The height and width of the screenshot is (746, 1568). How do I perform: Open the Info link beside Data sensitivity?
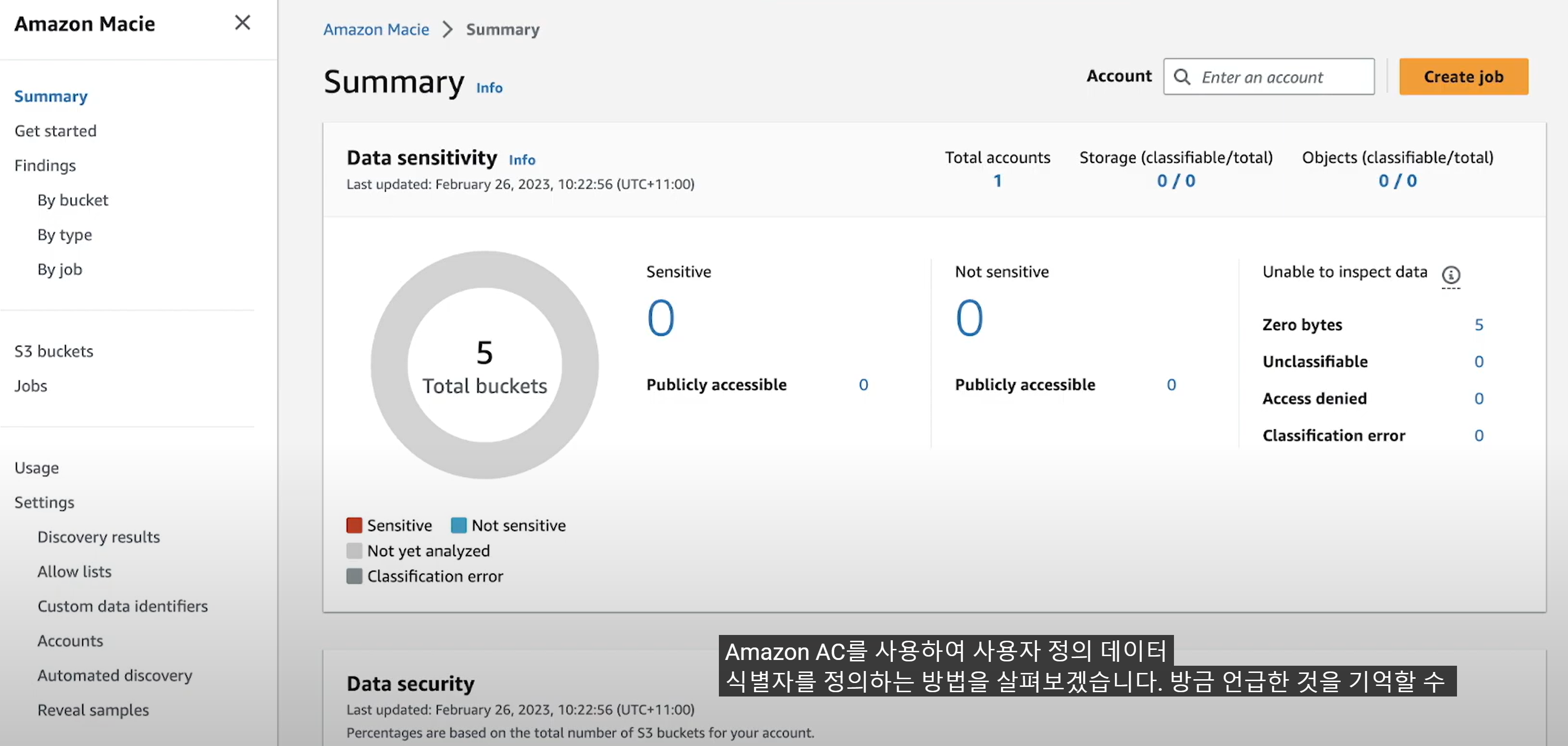pyautogui.click(x=522, y=160)
